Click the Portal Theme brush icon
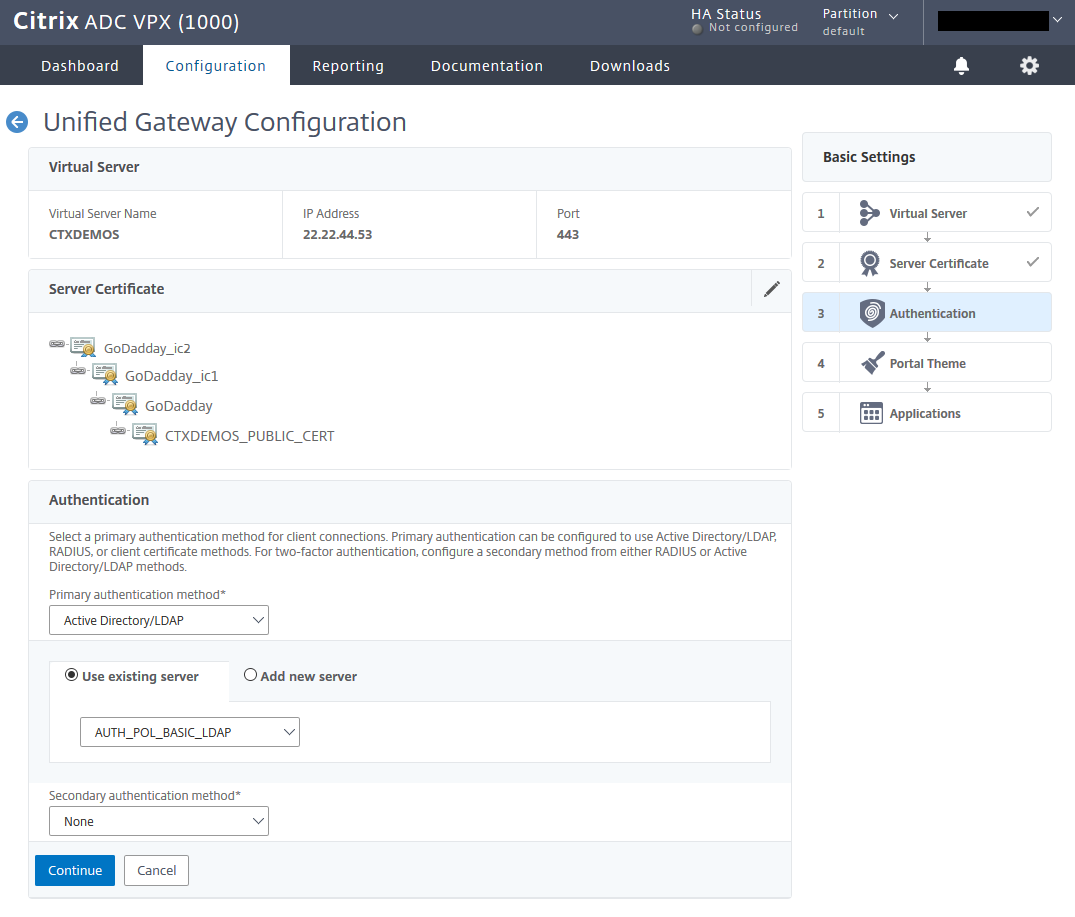This screenshot has height=917, width=1075. (872, 363)
